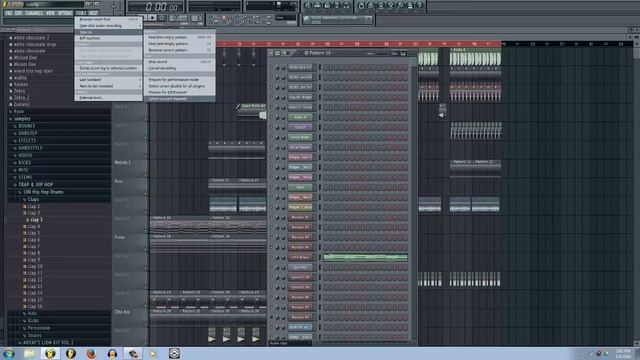
Task: Select the clap 3 sample
Action: (x=36, y=220)
